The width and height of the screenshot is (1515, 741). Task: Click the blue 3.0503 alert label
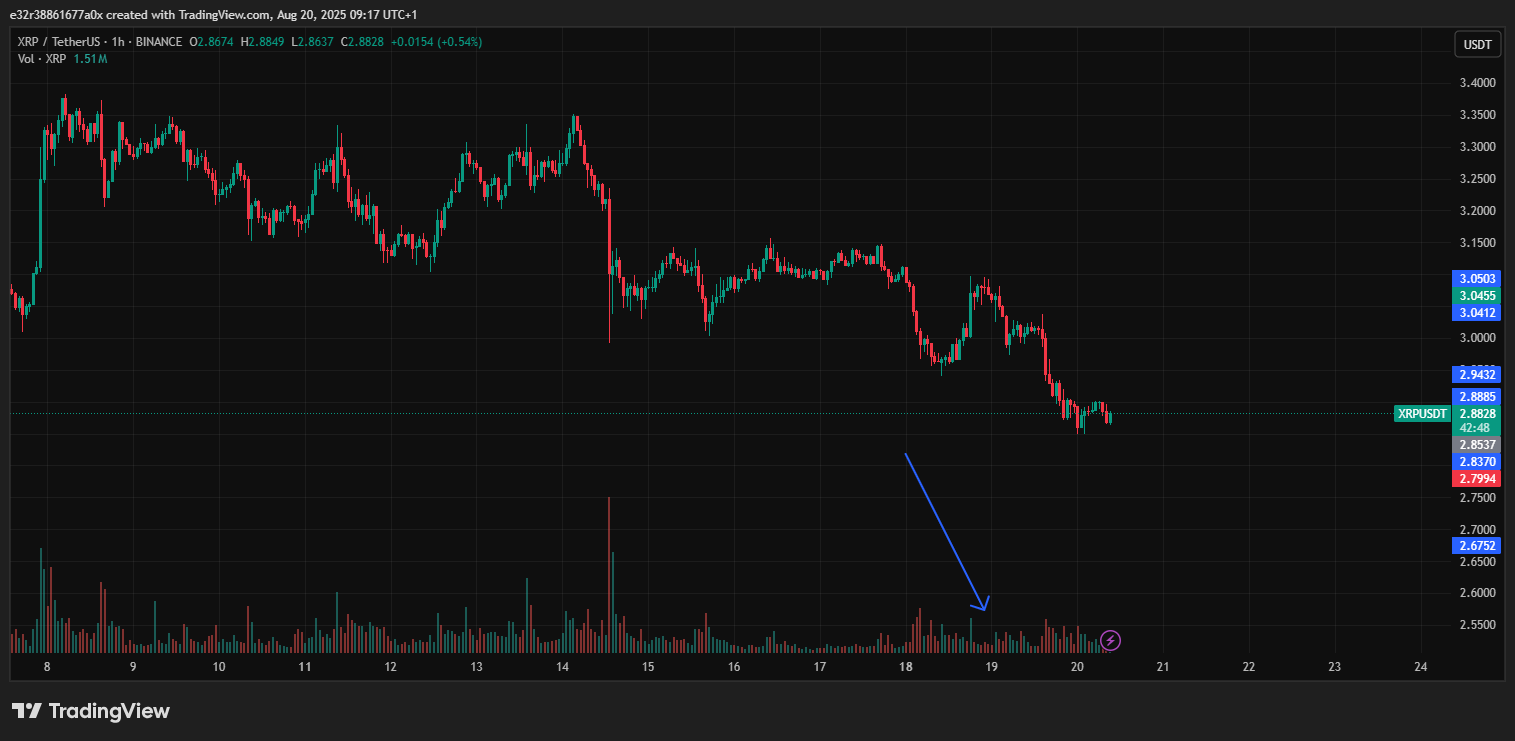pos(1475,278)
